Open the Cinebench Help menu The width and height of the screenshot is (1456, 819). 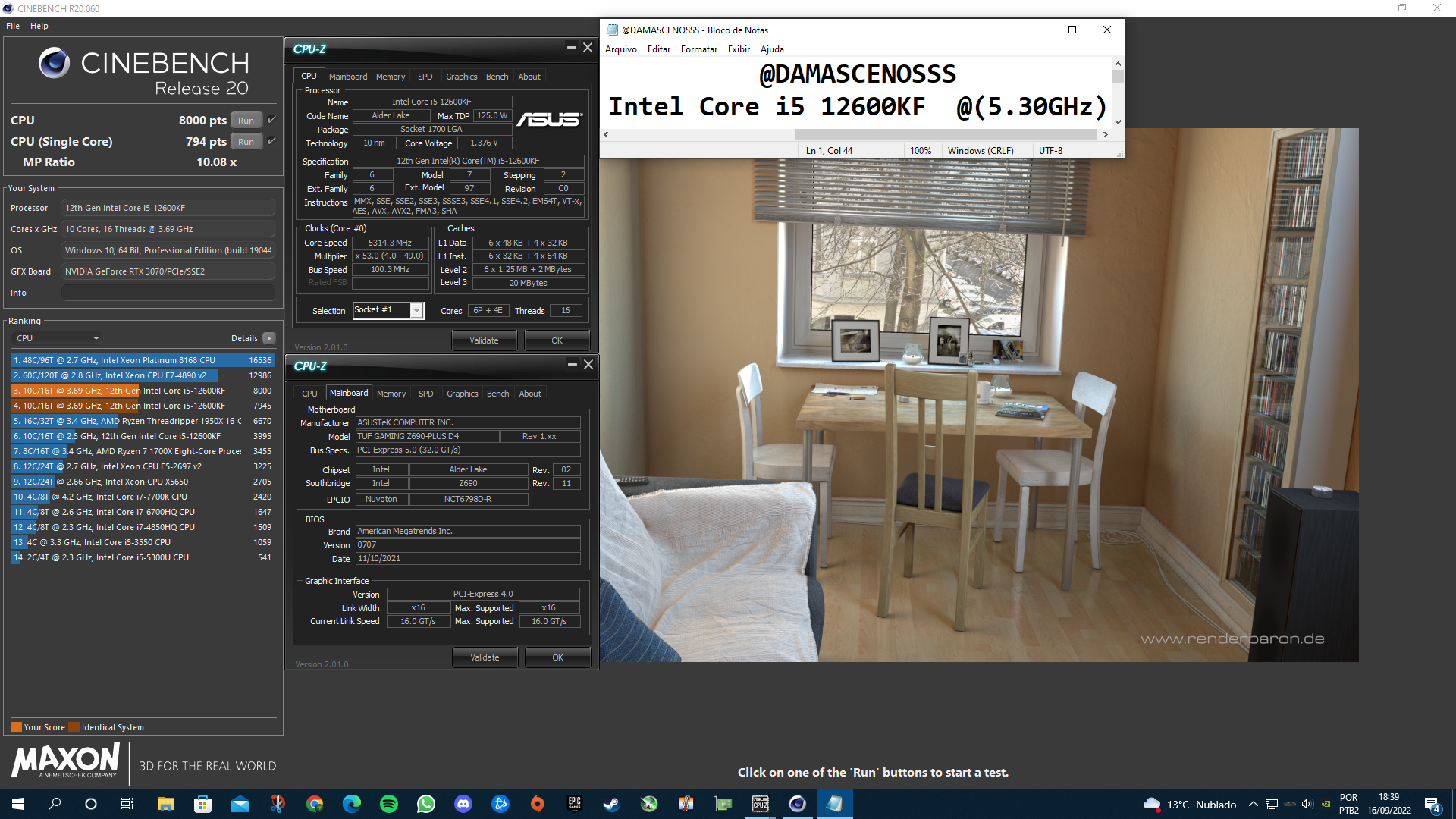point(39,26)
